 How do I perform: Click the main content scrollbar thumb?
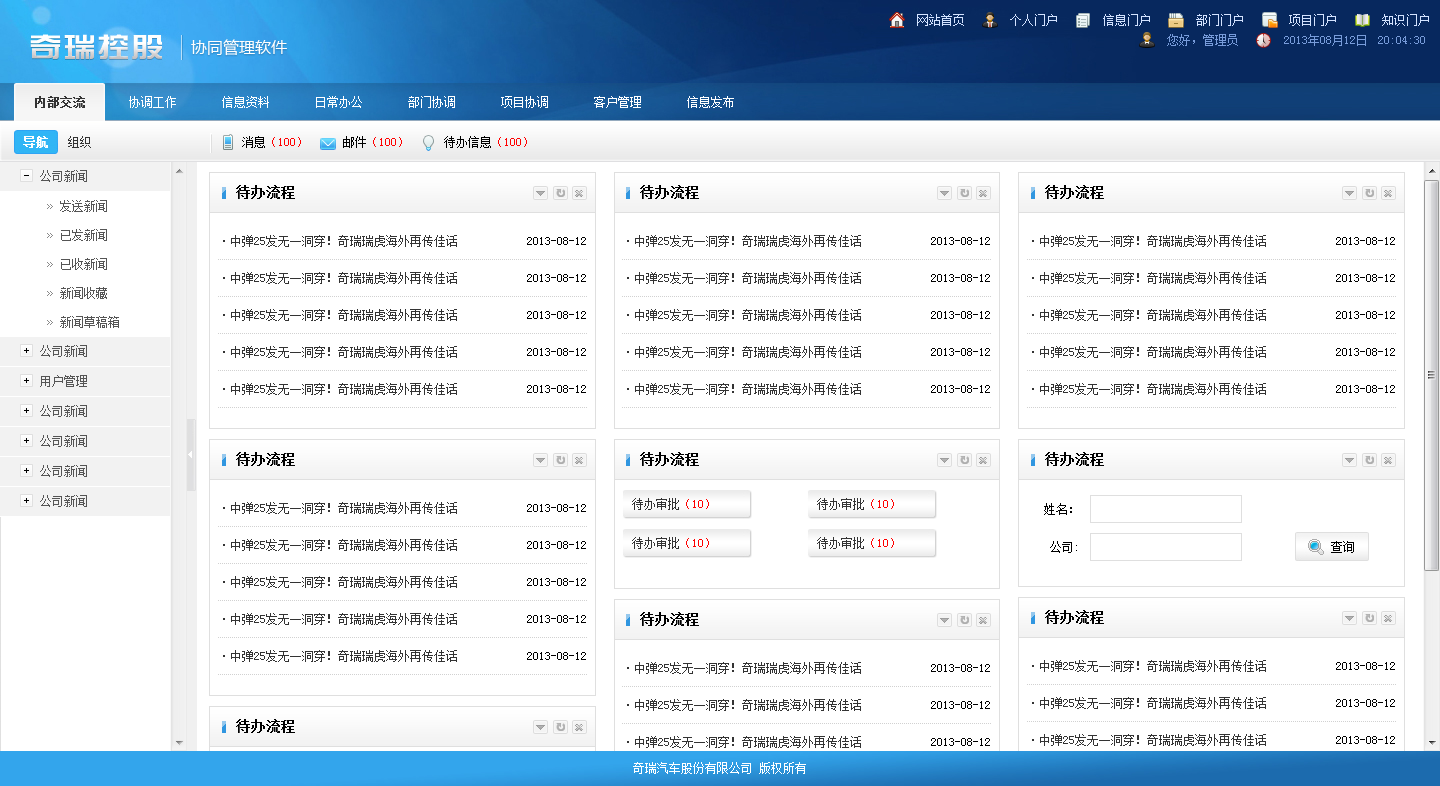pos(1431,375)
